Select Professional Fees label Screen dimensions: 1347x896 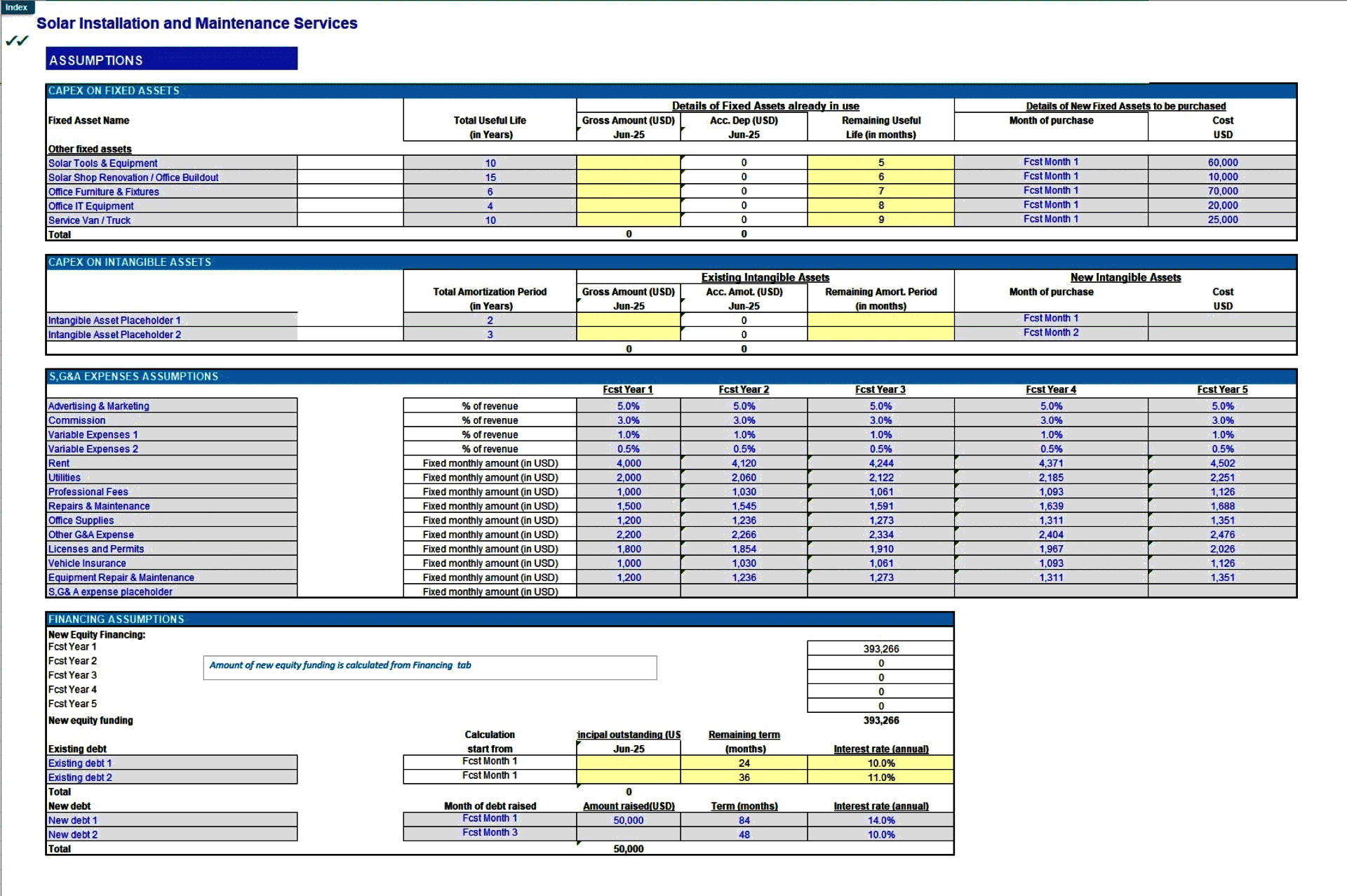point(172,492)
